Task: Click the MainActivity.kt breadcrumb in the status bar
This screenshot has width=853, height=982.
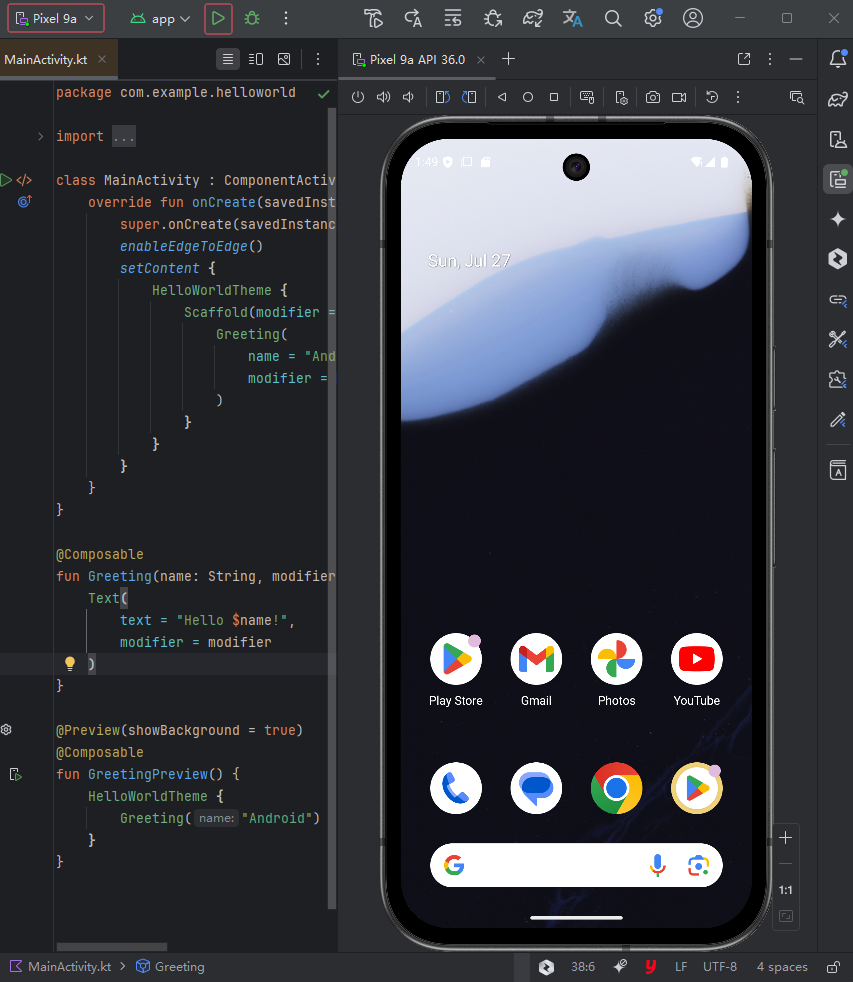Action: click(61, 966)
